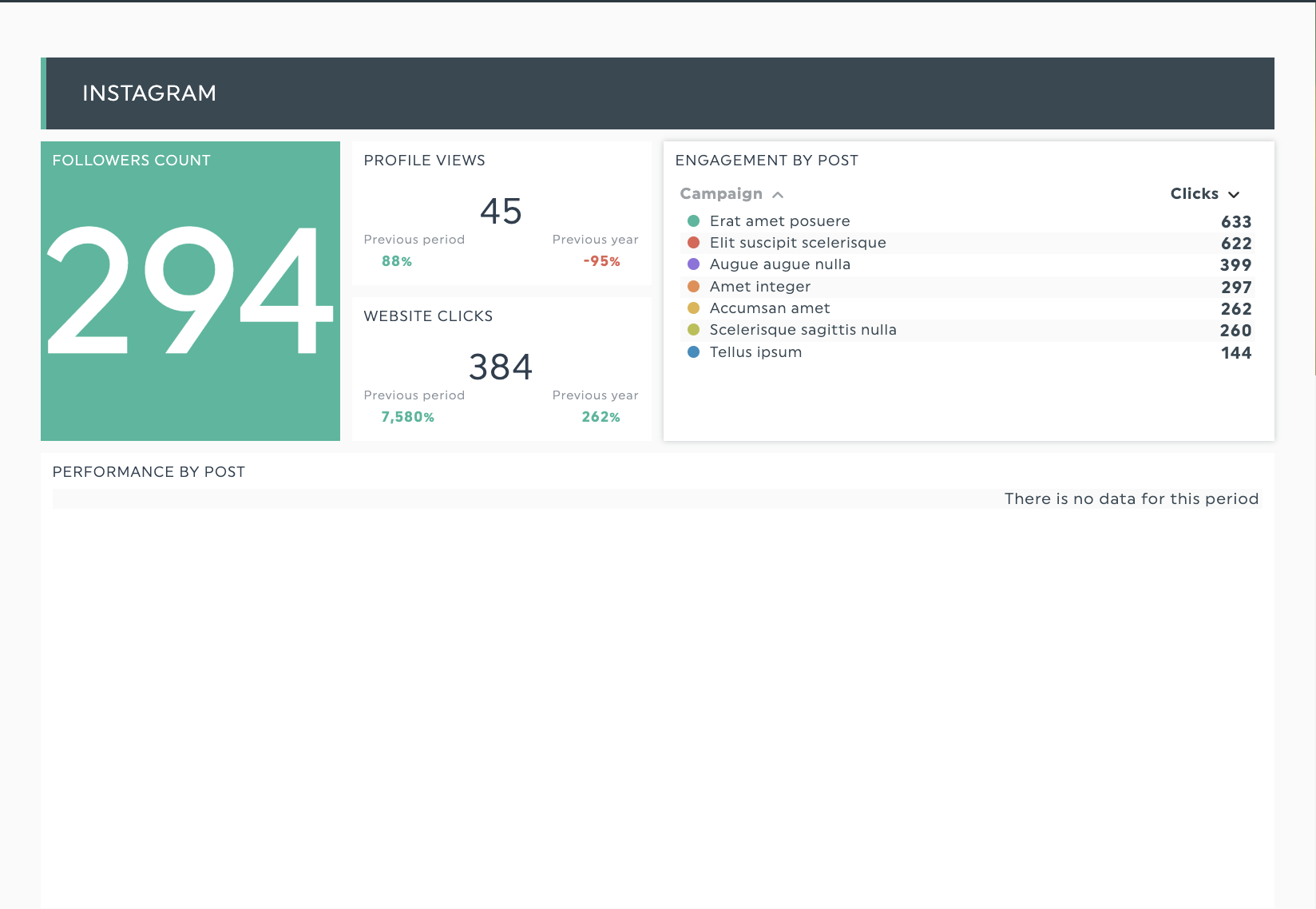Image resolution: width=1316 pixels, height=909 pixels.
Task: Click the orange dot beside Amet integer
Action: [693, 287]
